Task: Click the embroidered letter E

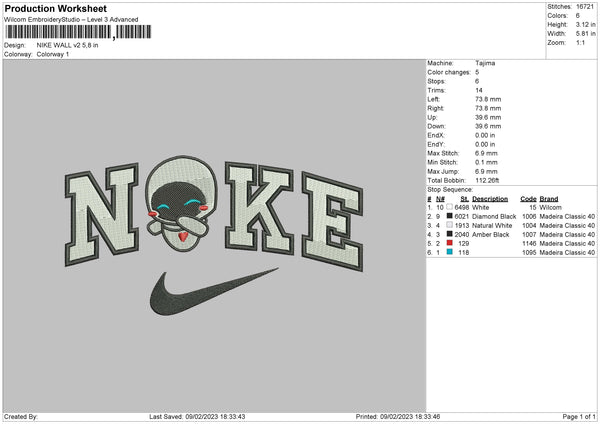Action: tap(332, 222)
